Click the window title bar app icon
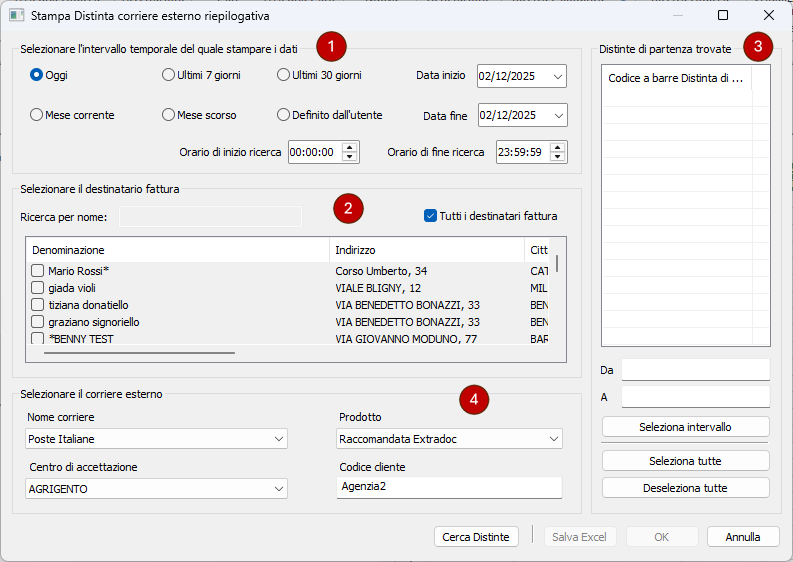The width and height of the screenshot is (793, 562). click(16, 16)
